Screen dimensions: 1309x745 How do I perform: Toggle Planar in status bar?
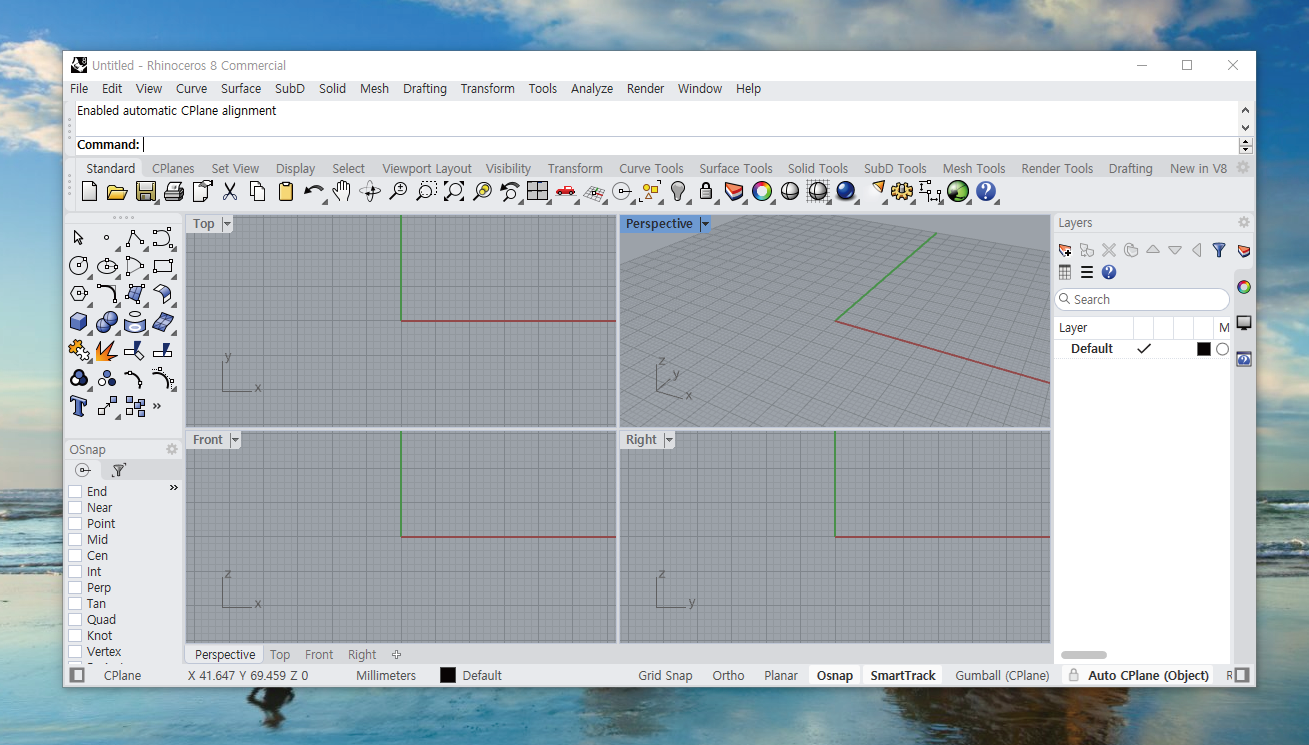pos(781,676)
